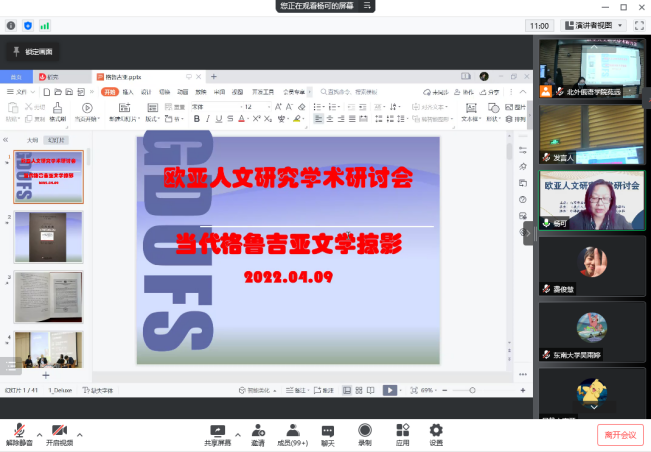Select the 幻灯片 tab in slide panel
Image resolution: width=651 pixels, height=452 pixels.
tap(59, 140)
